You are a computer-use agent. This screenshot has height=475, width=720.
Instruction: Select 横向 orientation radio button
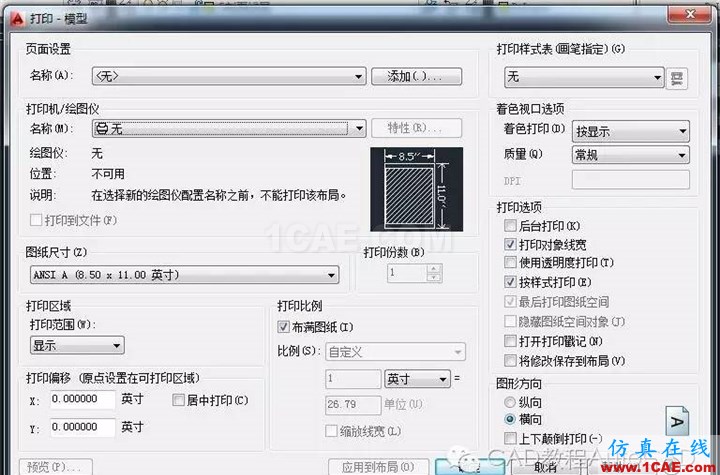click(510, 419)
